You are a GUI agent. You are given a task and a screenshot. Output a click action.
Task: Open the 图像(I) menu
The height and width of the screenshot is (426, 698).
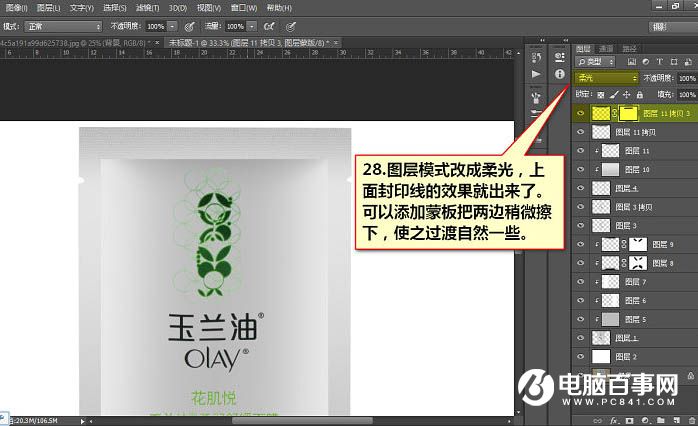16,8
